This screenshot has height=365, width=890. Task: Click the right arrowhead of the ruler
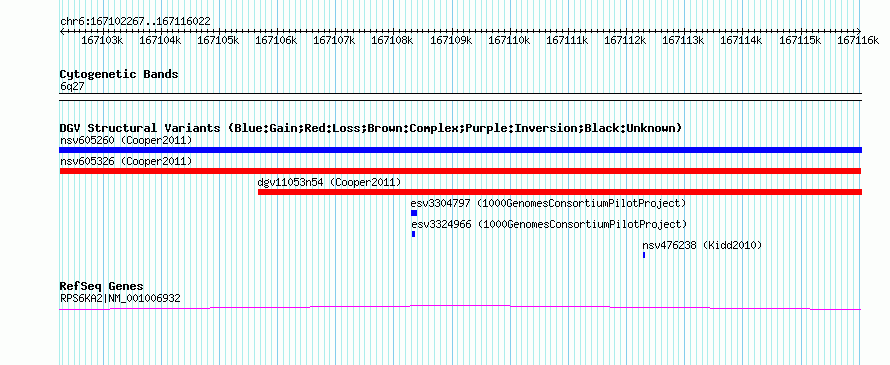pos(858,31)
